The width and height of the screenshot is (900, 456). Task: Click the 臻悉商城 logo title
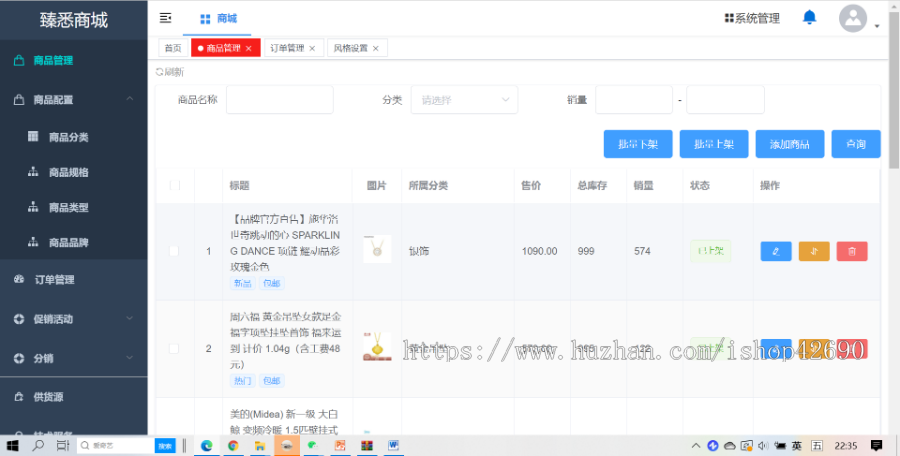[73, 20]
